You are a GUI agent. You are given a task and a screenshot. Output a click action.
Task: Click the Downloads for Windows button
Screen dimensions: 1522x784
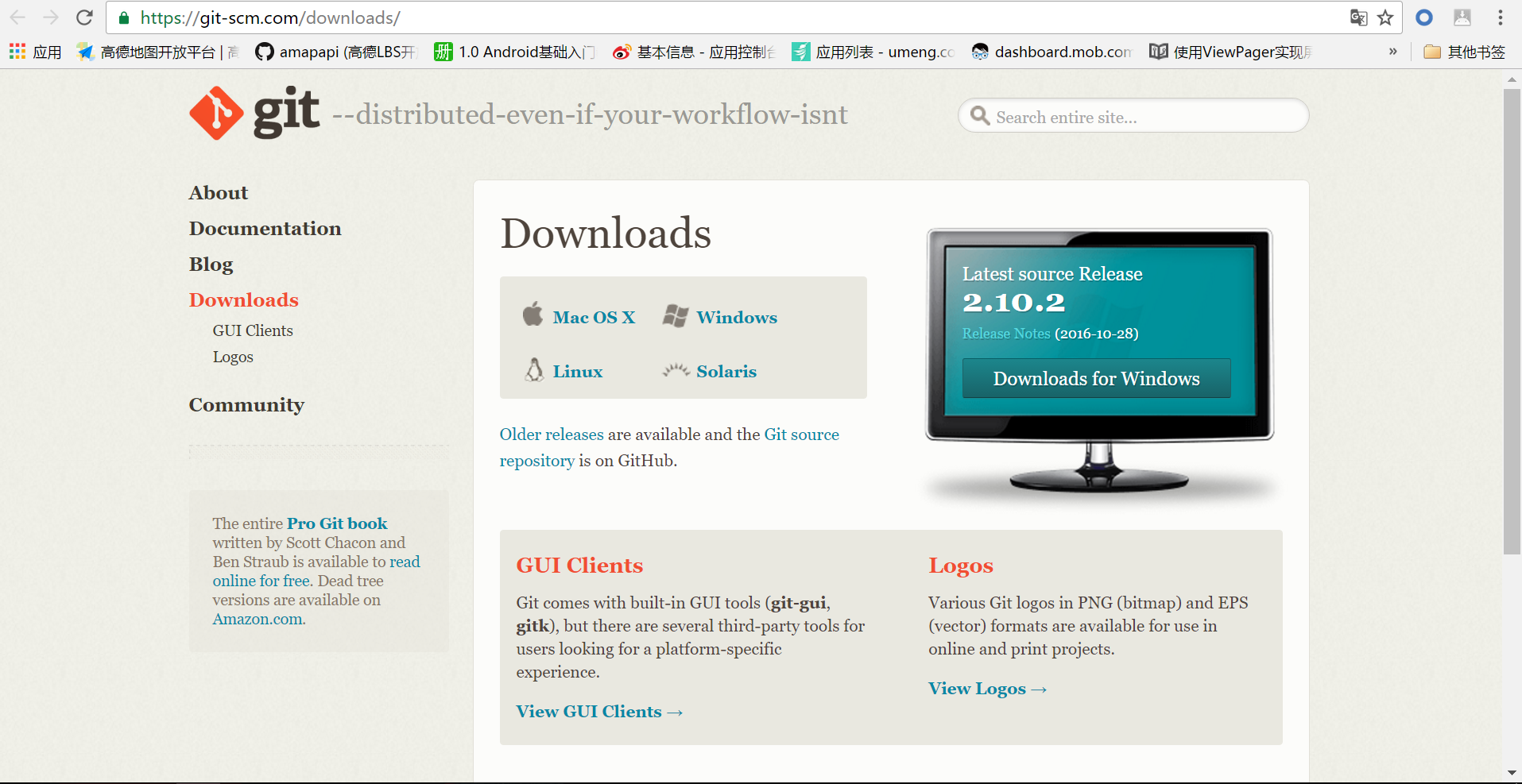1096,378
